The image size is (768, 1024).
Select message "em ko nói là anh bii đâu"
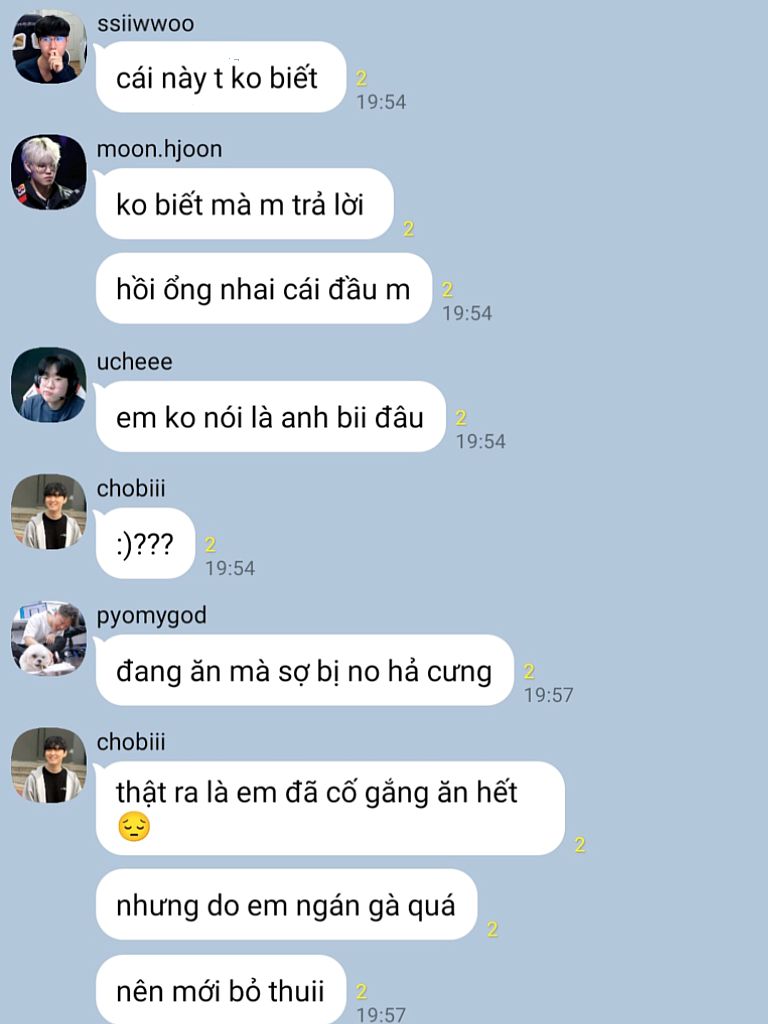pos(271,417)
